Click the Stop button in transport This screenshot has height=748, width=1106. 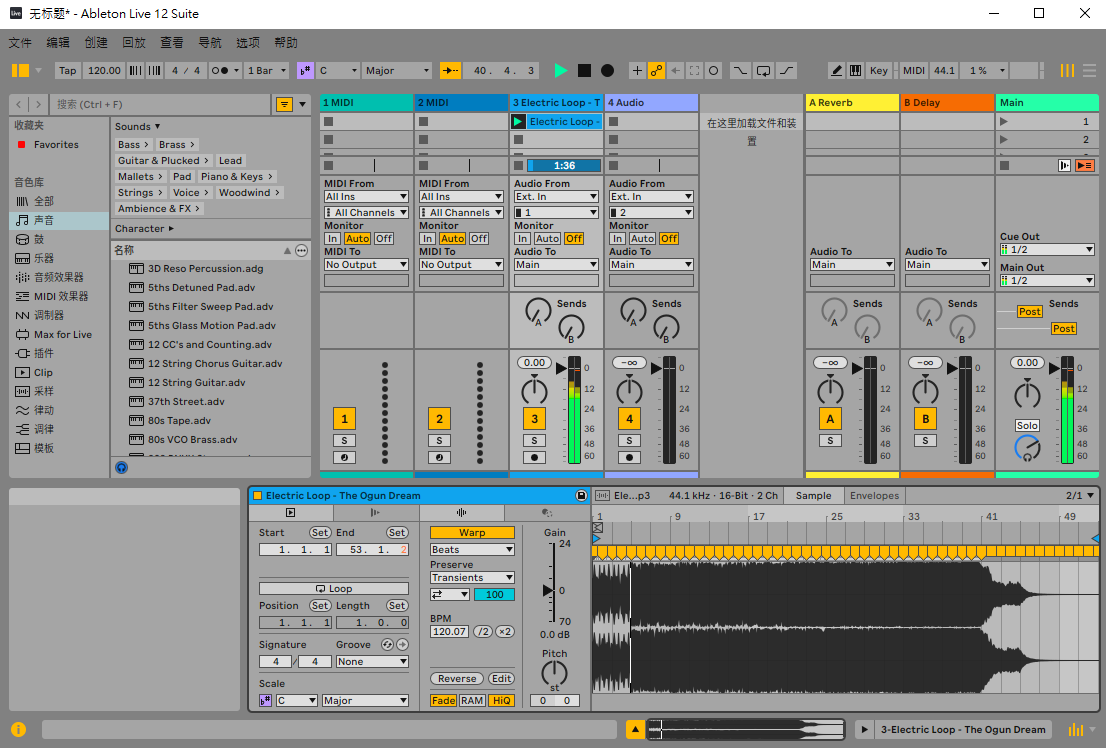584,71
